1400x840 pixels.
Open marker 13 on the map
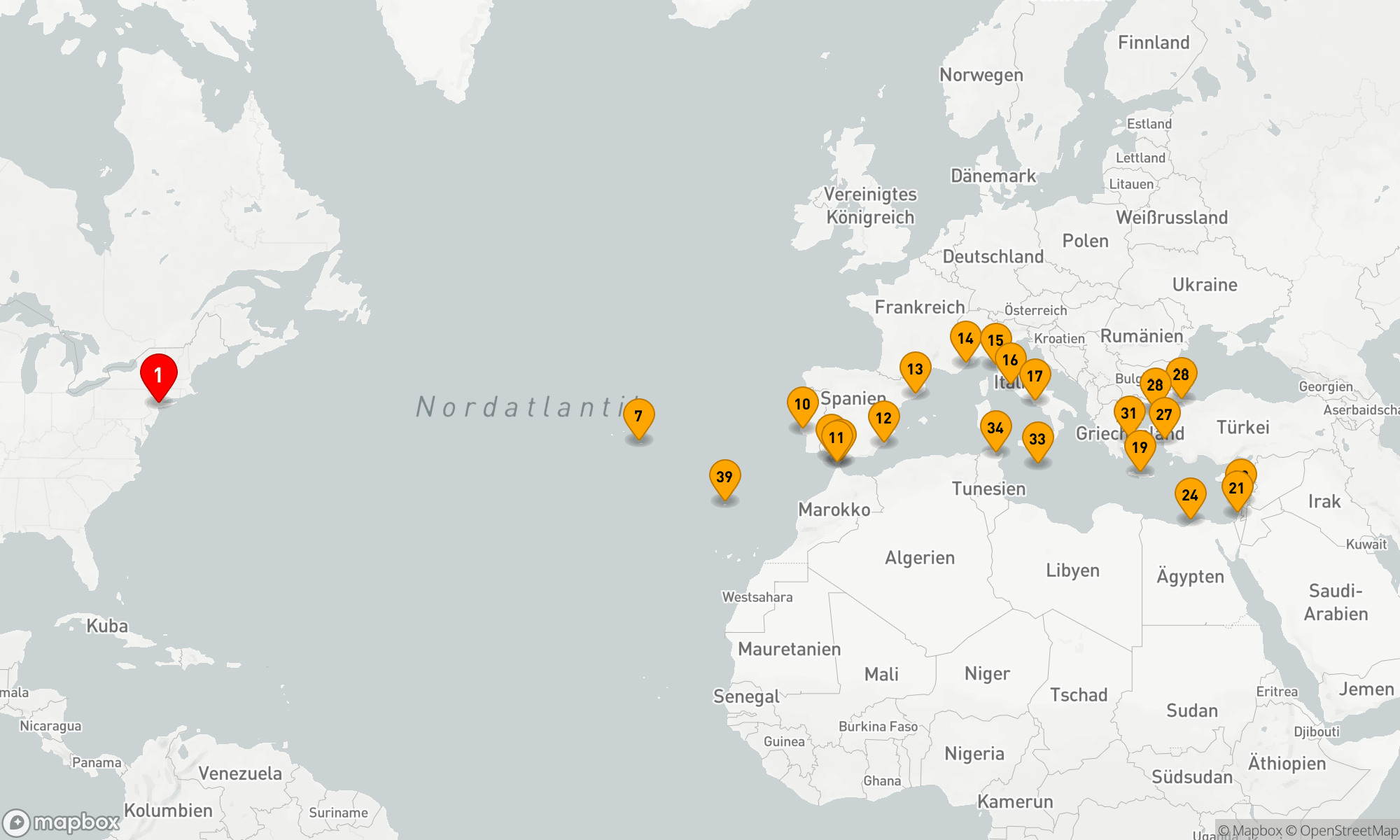[915, 370]
